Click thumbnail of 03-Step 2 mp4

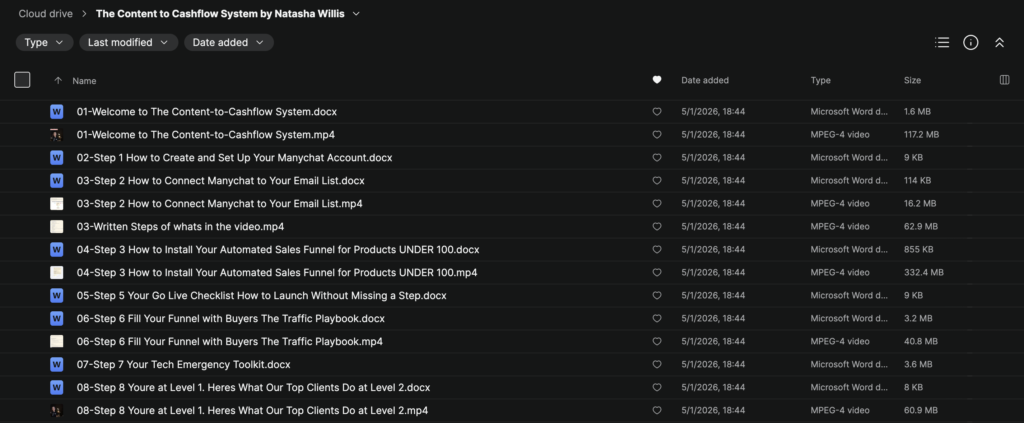coord(57,204)
